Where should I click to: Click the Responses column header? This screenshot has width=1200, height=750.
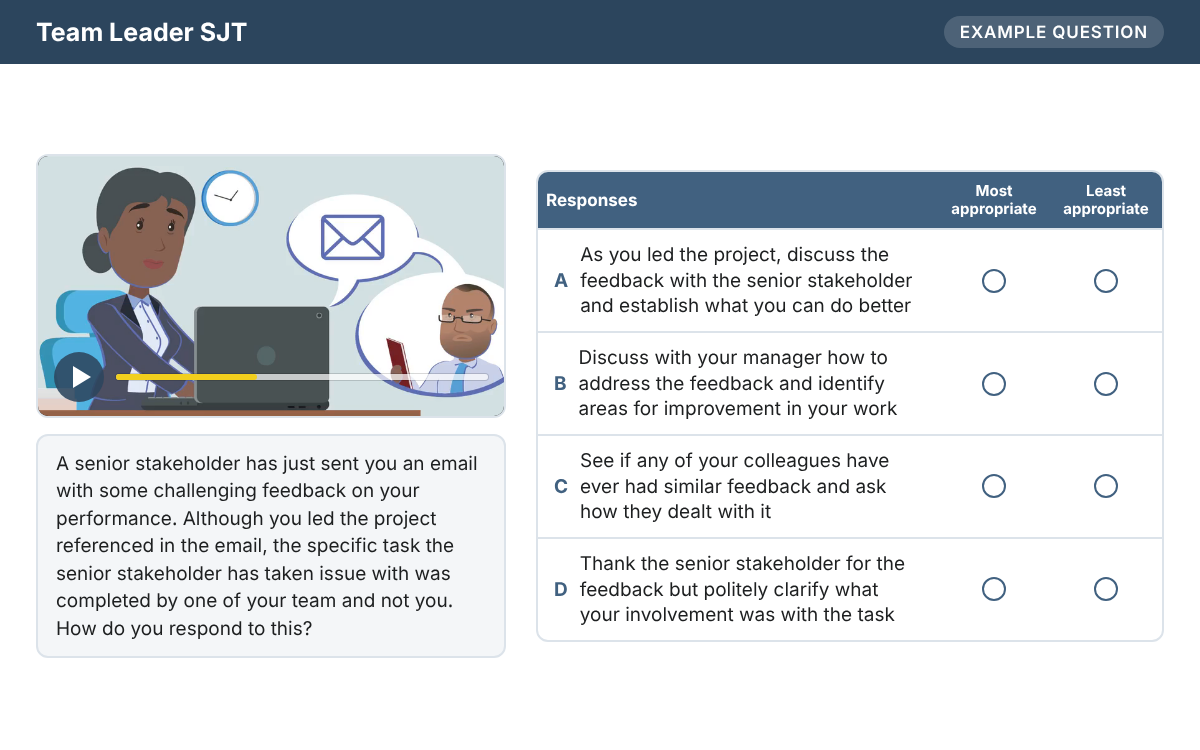pos(591,200)
